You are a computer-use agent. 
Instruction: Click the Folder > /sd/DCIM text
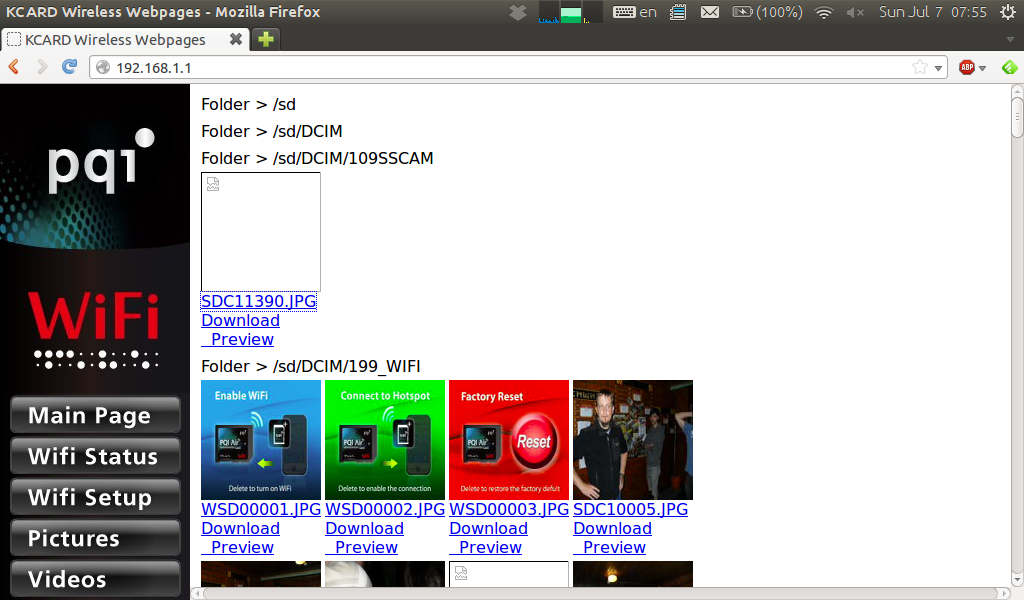(x=272, y=131)
